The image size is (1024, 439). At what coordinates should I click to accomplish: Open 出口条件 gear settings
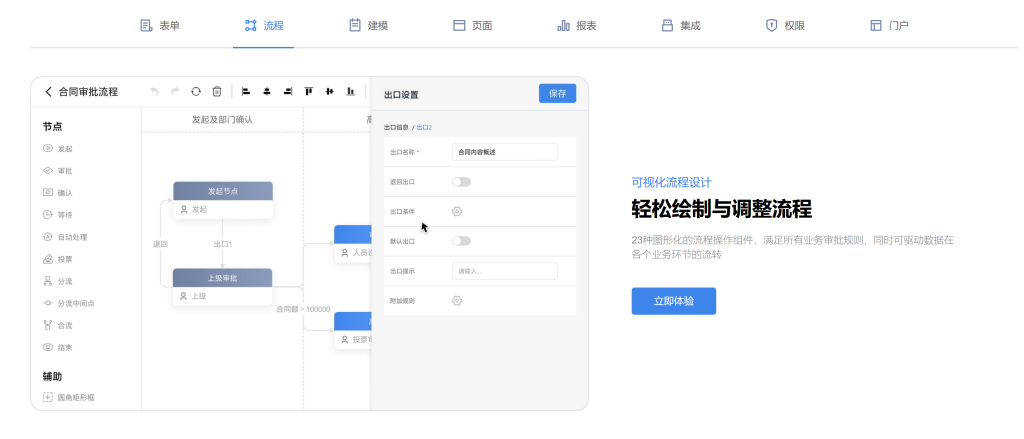[457, 211]
